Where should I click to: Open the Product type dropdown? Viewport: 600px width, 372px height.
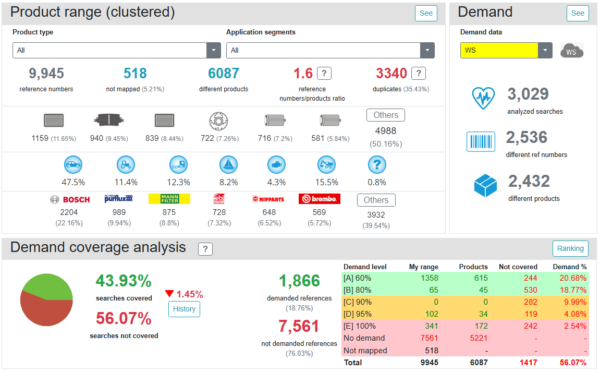(116, 50)
